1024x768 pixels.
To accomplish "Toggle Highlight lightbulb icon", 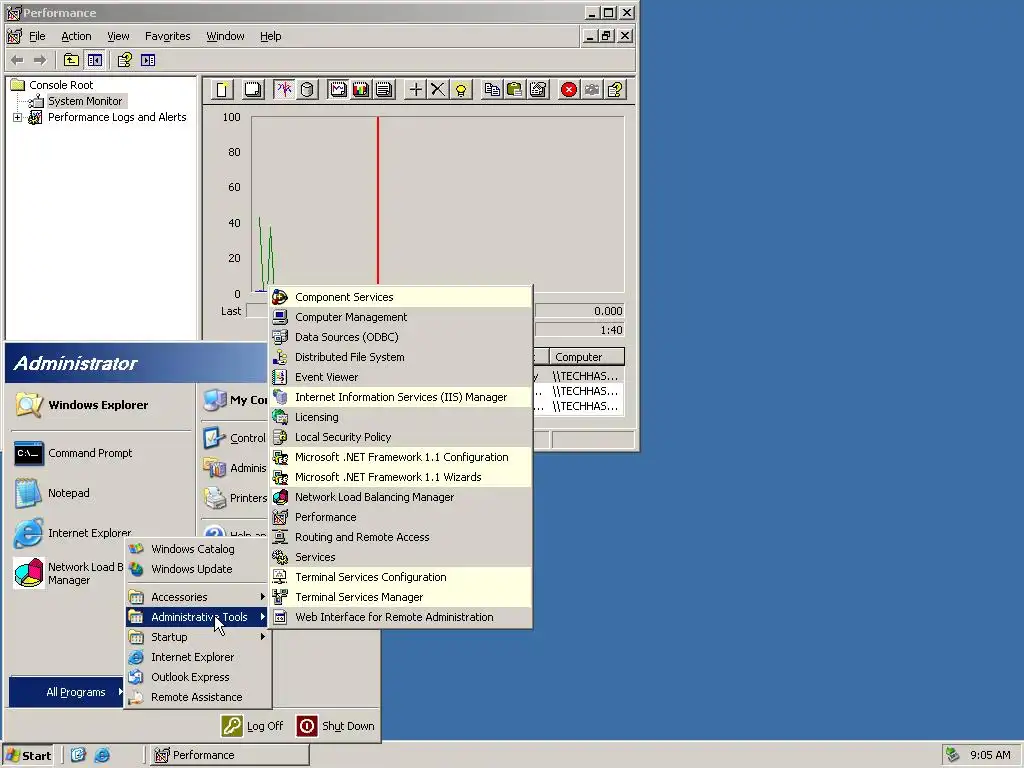I will click(461, 89).
